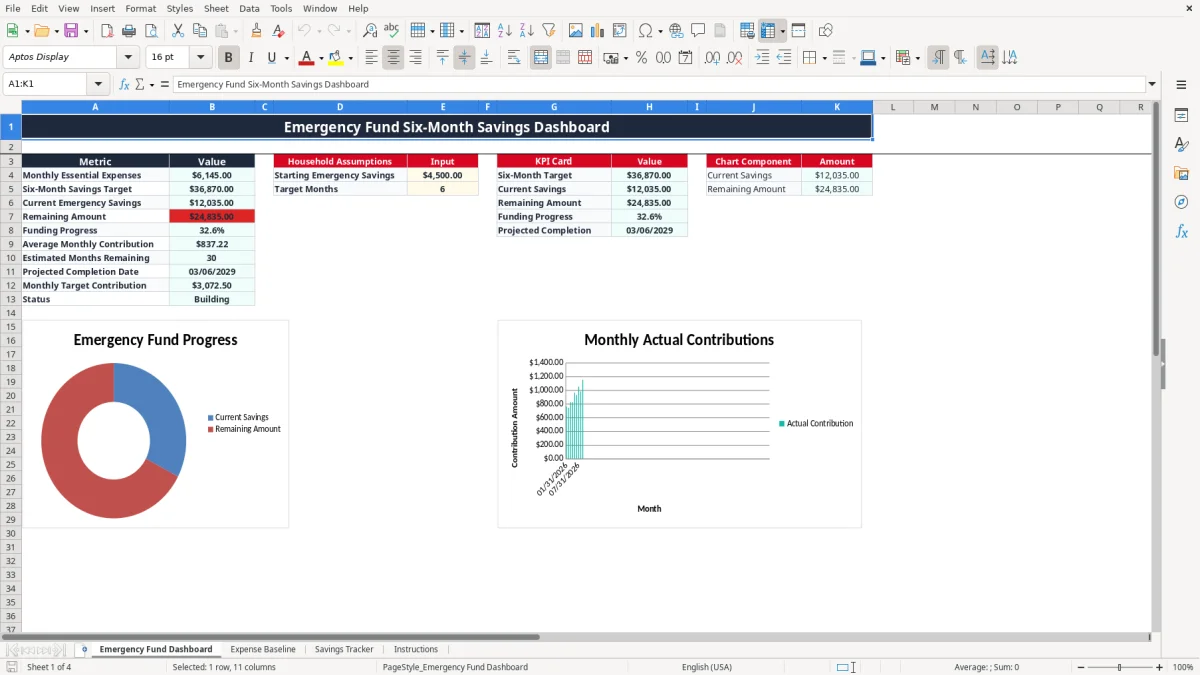Click row 7 header
The height and width of the screenshot is (675, 1200).
[10, 216]
